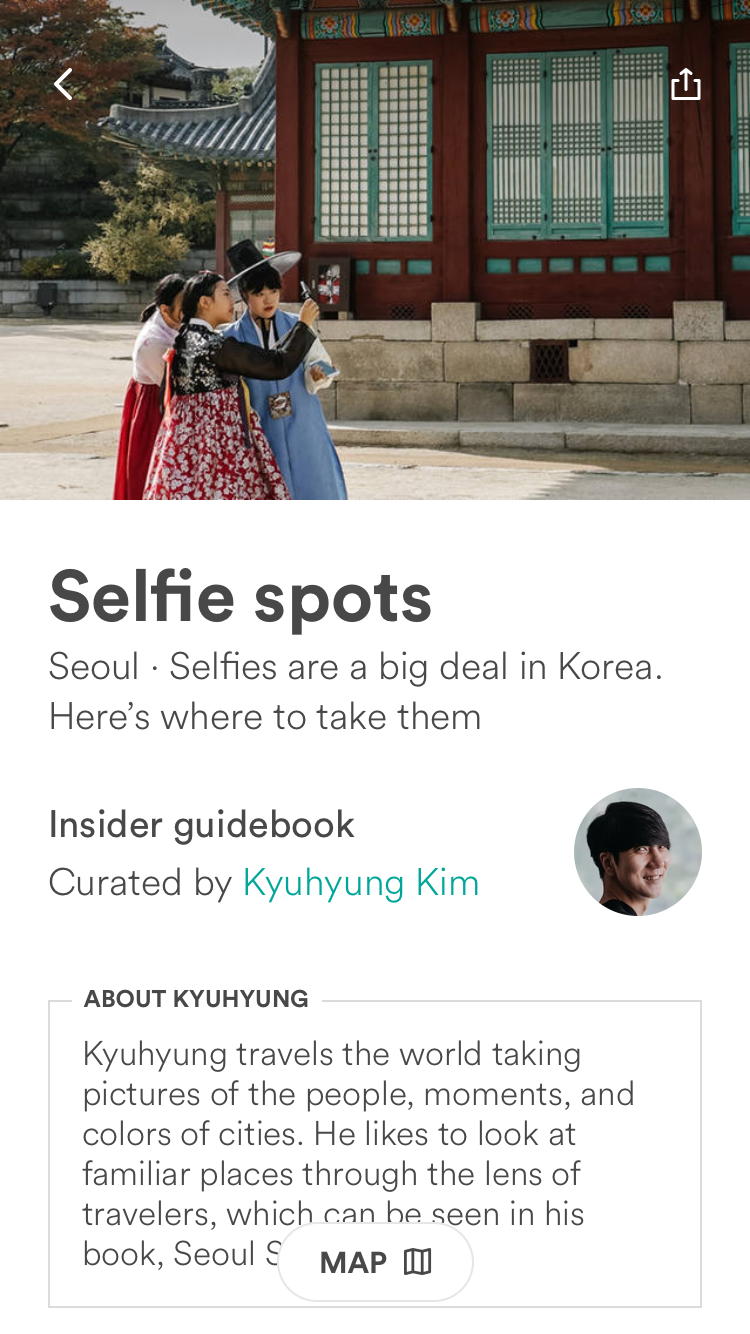Tap "Selfies are a big deal in Korea" text
The image size is (750, 1334).
pyautogui.click(x=416, y=667)
